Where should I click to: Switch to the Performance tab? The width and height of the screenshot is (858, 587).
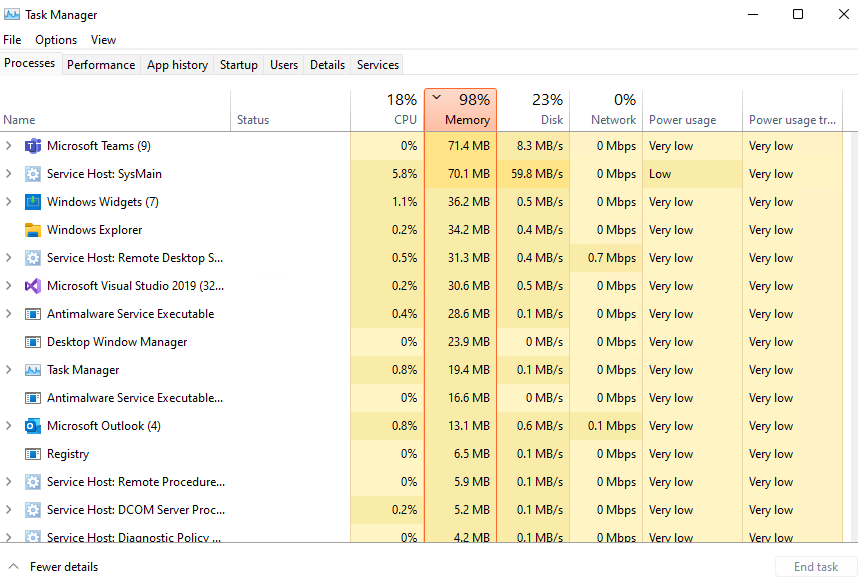tap(101, 65)
